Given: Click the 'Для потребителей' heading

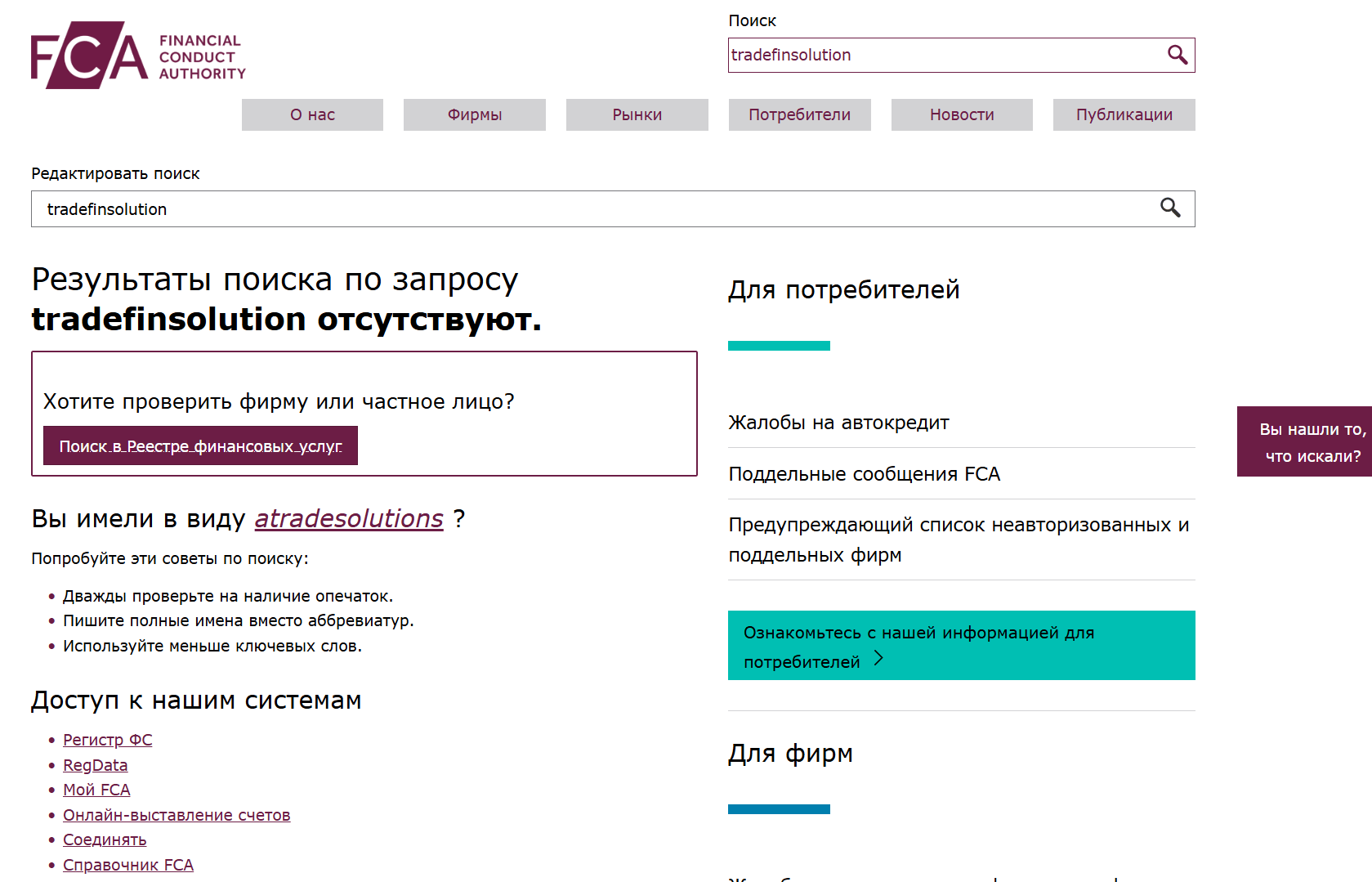Looking at the screenshot, I should pos(844,289).
